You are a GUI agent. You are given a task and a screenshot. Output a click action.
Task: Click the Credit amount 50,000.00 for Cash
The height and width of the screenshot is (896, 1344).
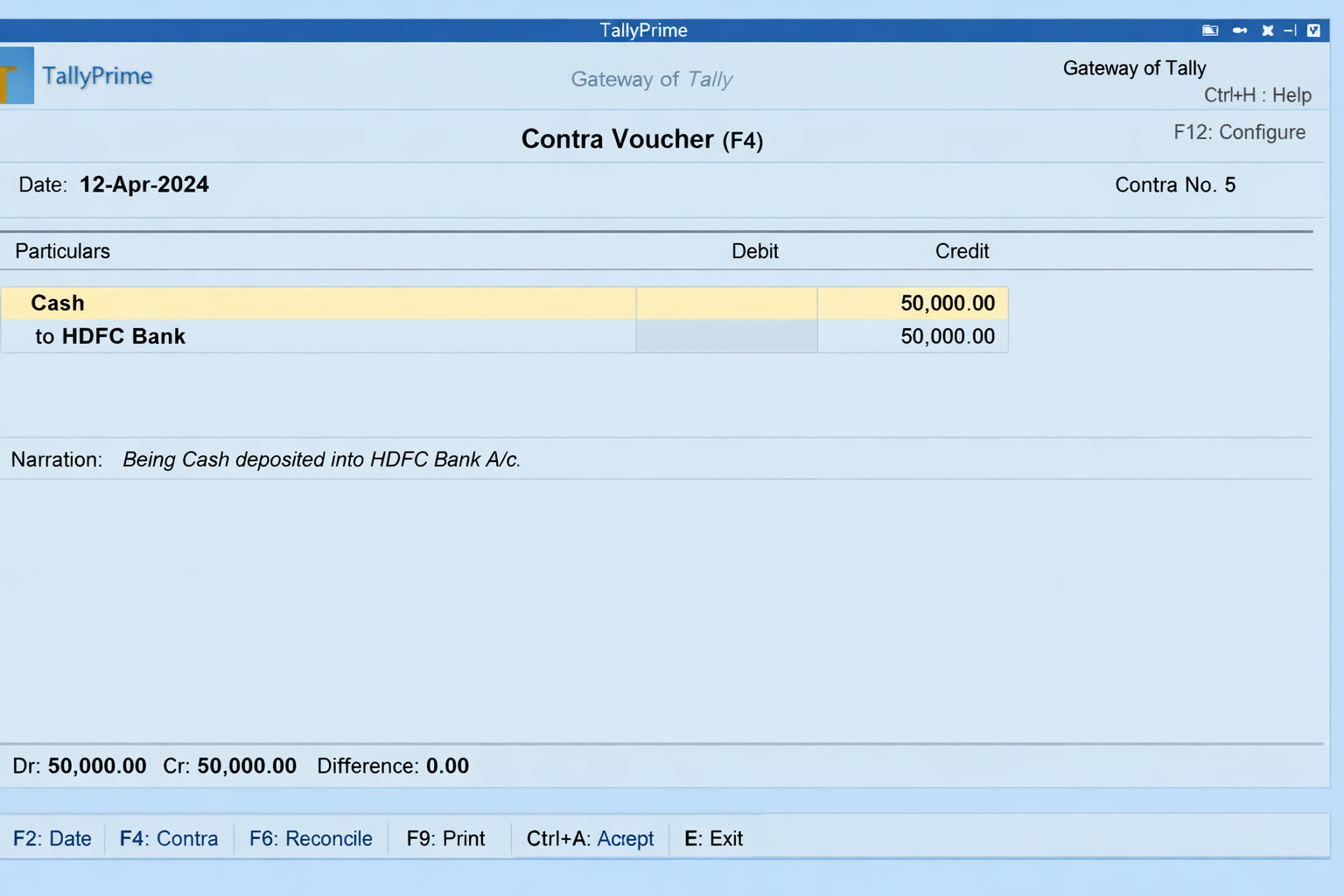click(x=948, y=303)
